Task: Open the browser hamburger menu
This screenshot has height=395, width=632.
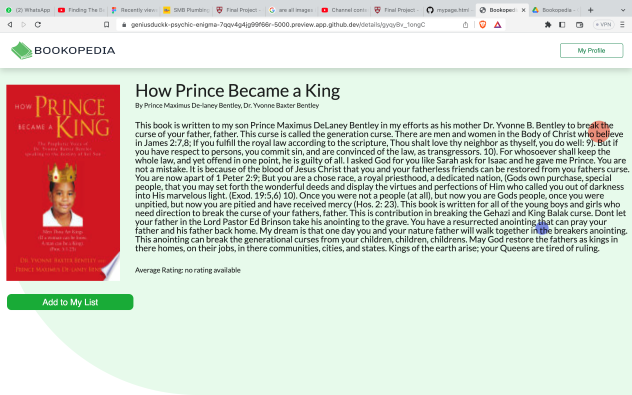Action: (622, 25)
